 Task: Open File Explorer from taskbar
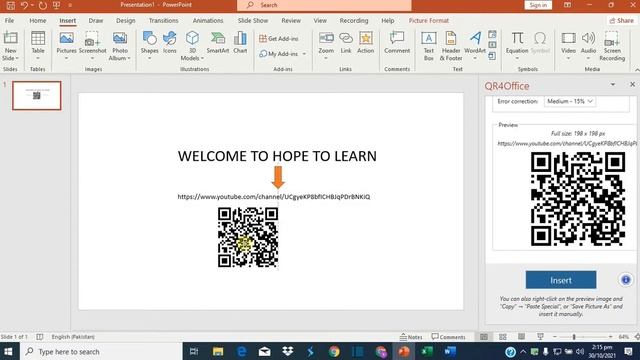(218, 351)
